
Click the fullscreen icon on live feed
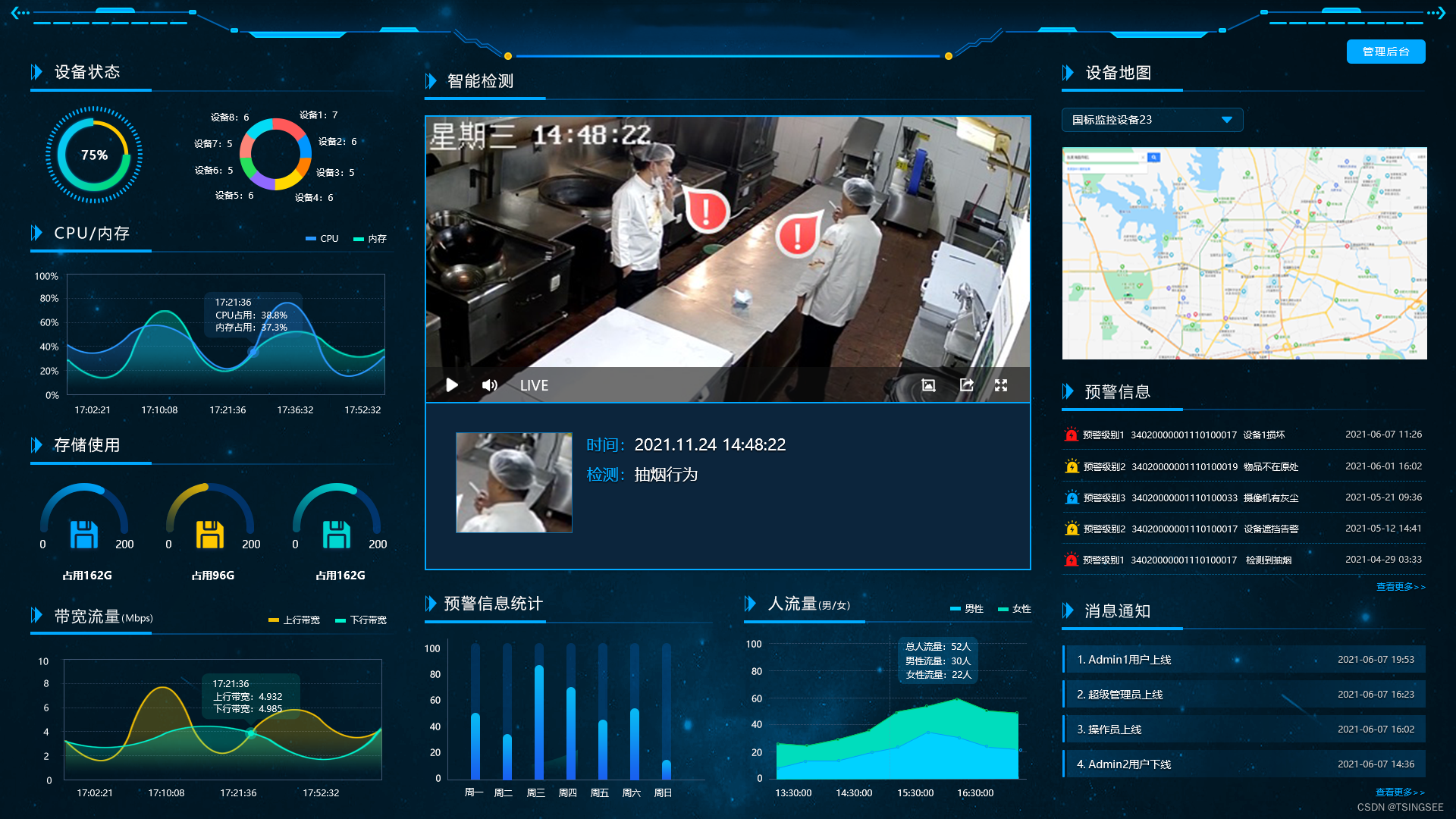(1000, 385)
